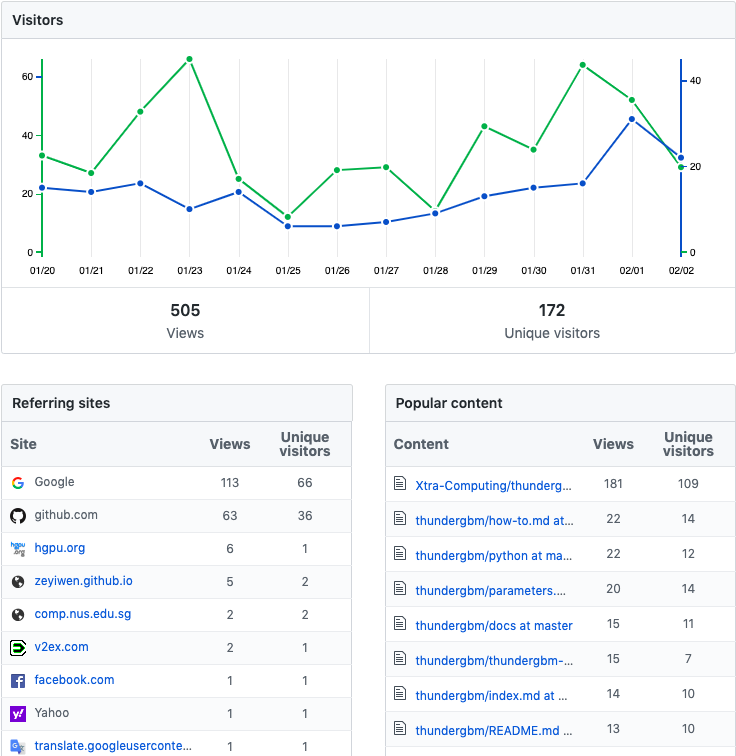
Task: Click the GitHub octocat icon beside github.com
Action: pos(18,516)
